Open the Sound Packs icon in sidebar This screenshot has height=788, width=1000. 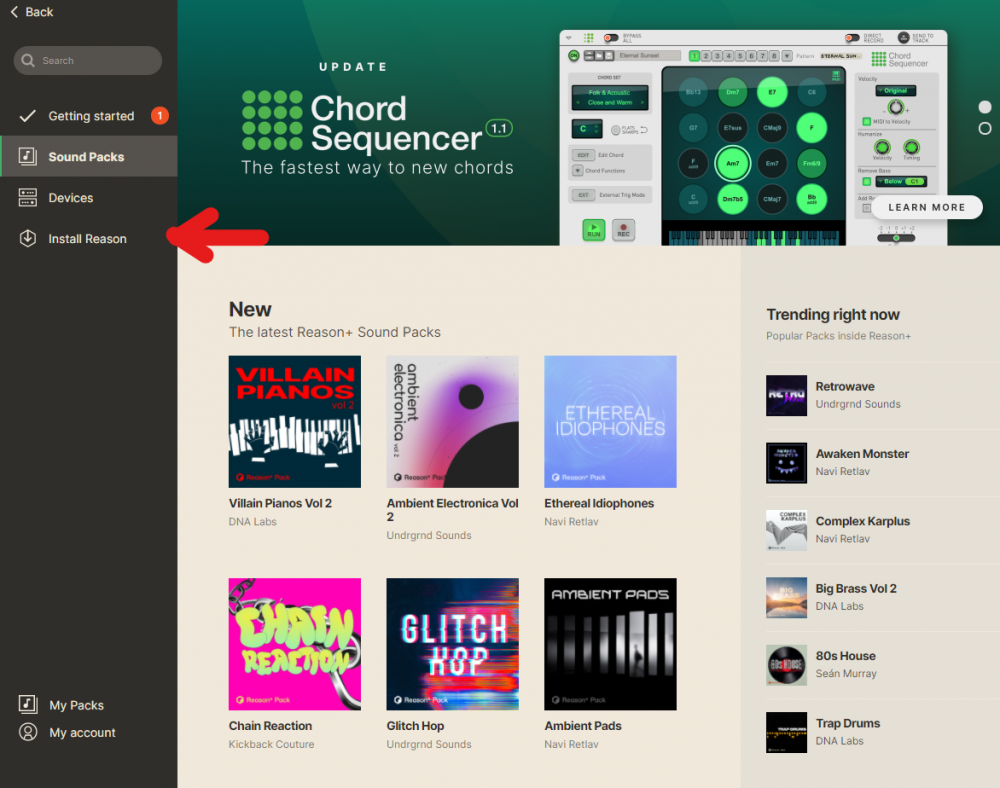tap(27, 157)
